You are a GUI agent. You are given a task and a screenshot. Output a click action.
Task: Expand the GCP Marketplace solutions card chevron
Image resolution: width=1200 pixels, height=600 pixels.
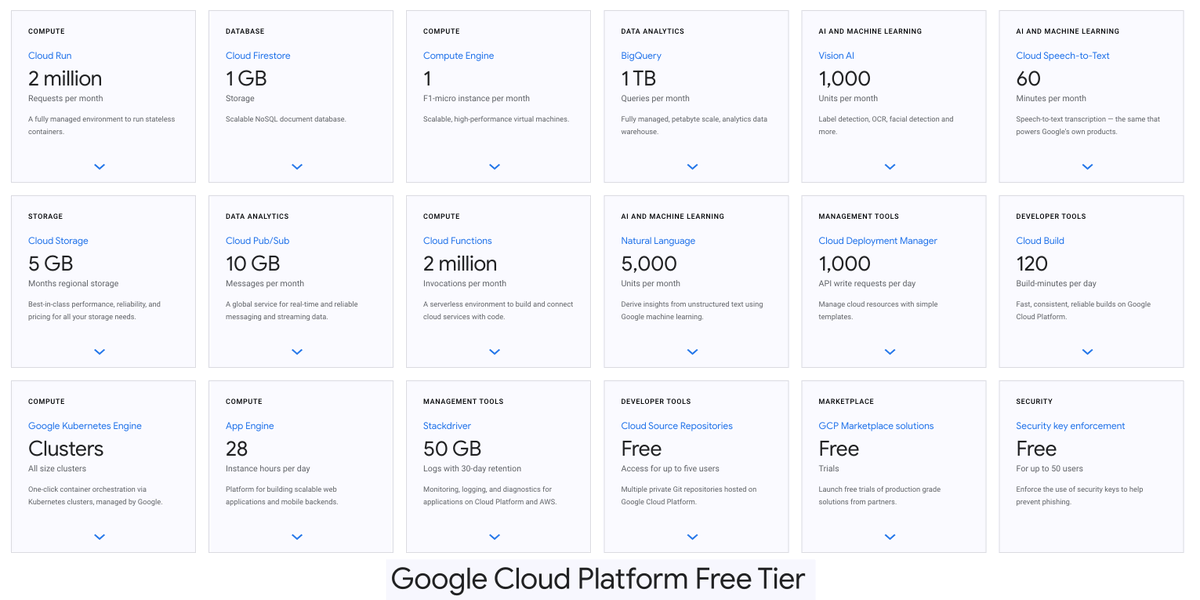[890, 537]
